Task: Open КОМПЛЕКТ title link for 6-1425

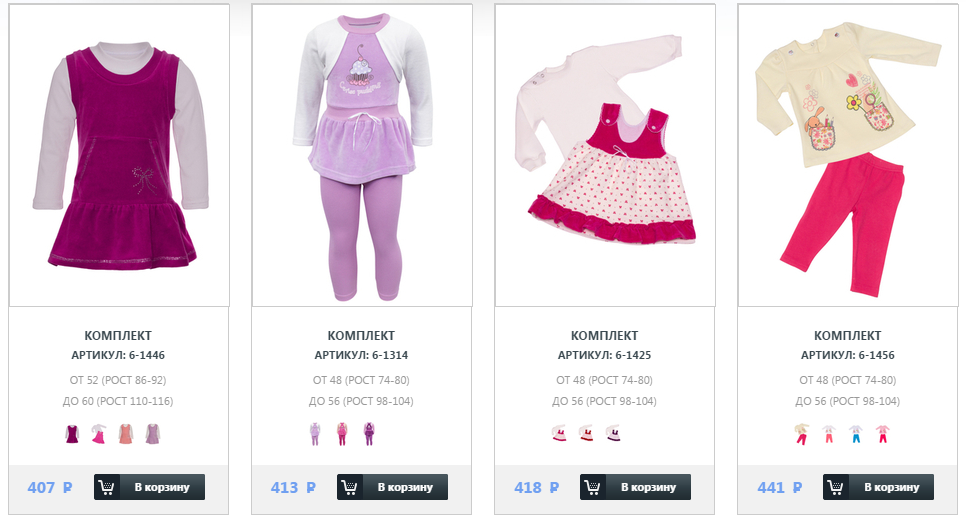Action: [604, 336]
